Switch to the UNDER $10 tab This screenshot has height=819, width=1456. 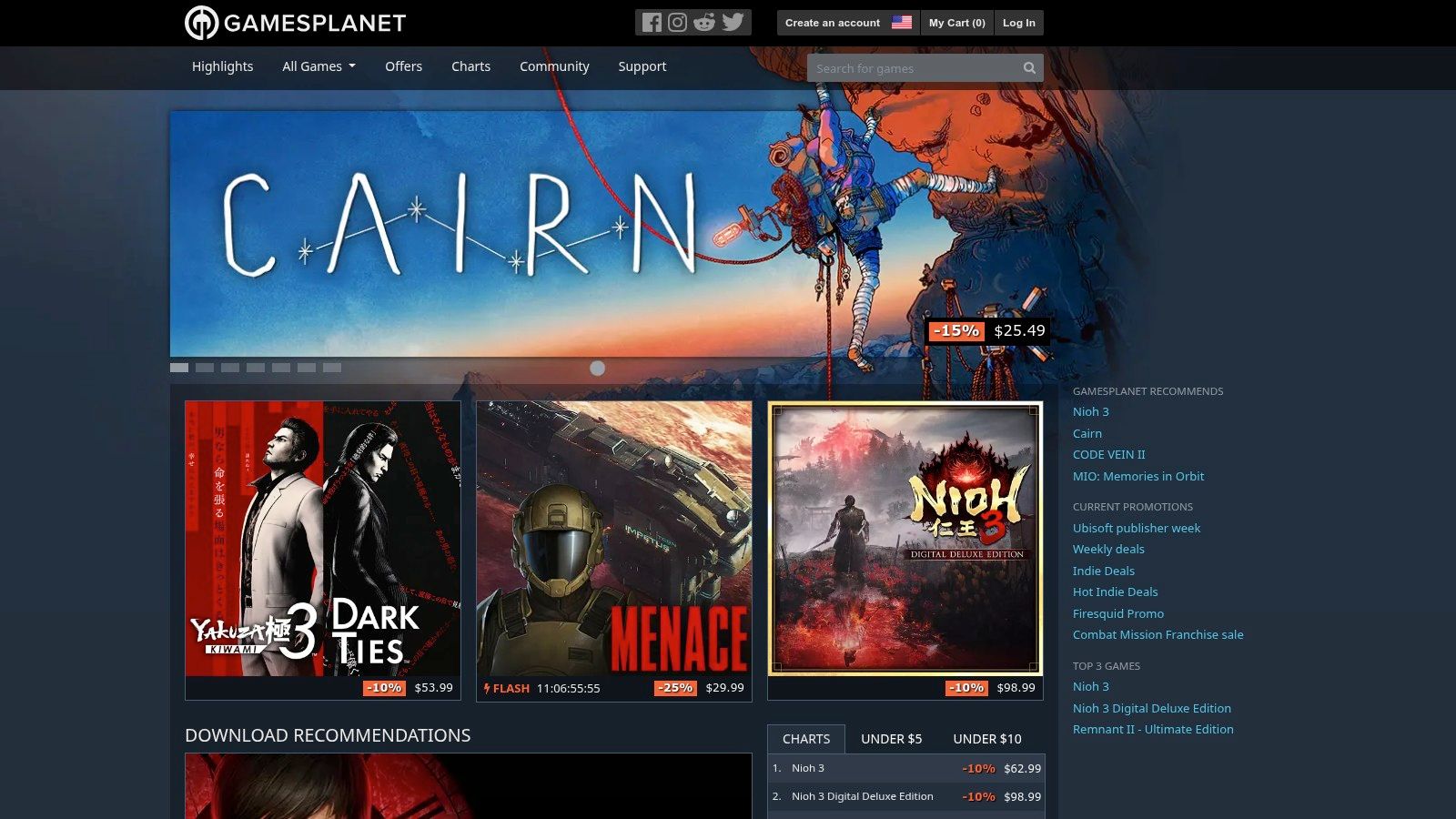[987, 739]
